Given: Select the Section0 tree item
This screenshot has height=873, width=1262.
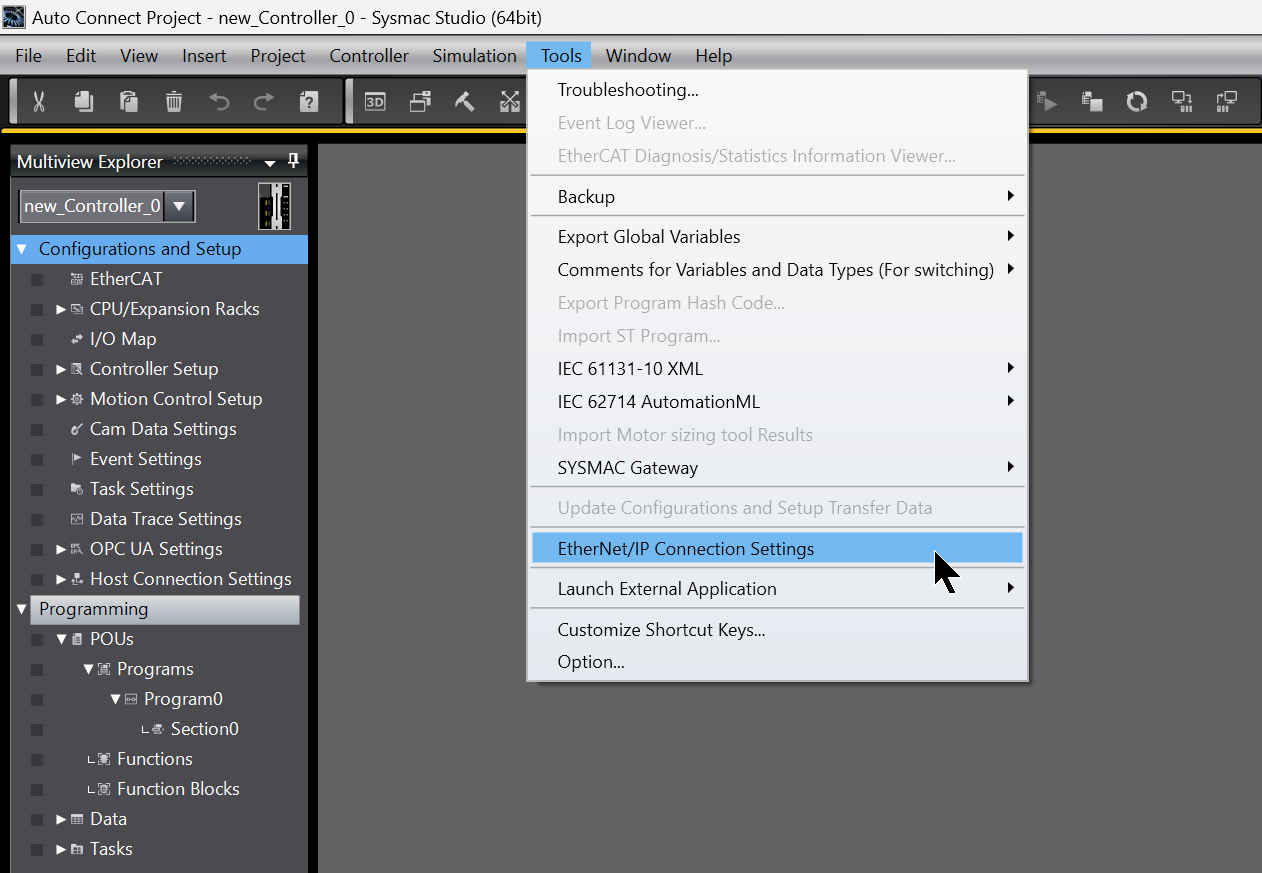Looking at the screenshot, I should [x=204, y=729].
